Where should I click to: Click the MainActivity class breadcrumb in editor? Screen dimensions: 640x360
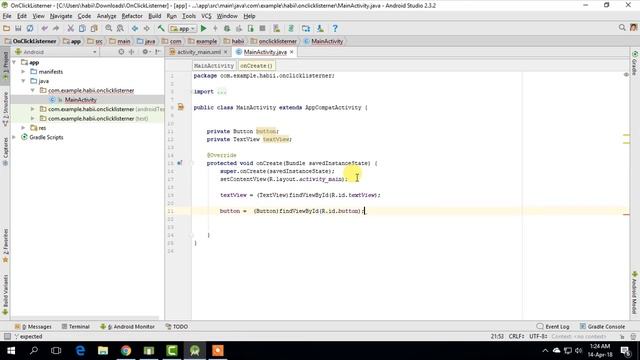[213, 66]
